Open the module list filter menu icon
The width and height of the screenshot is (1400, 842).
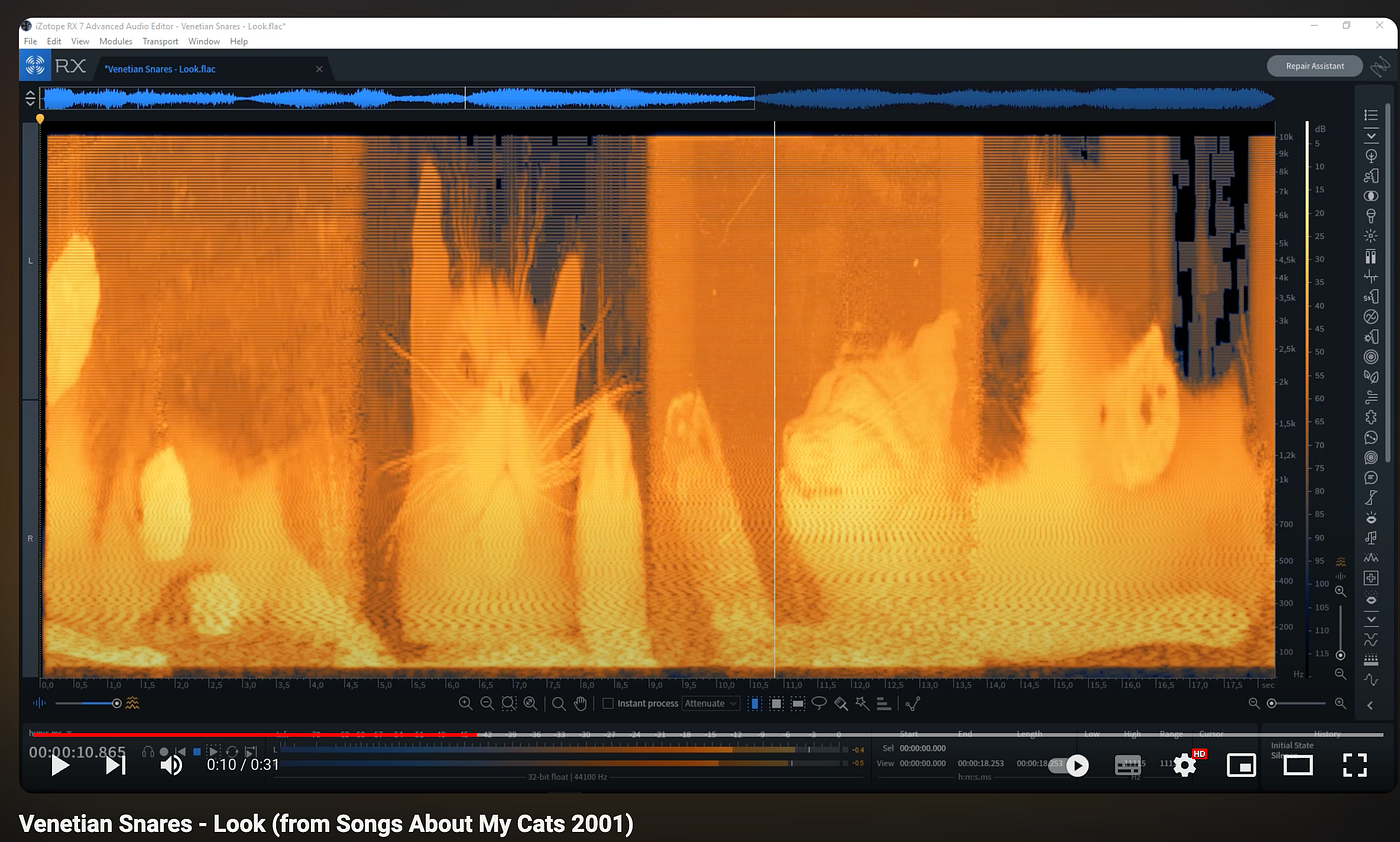click(x=1371, y=115)
